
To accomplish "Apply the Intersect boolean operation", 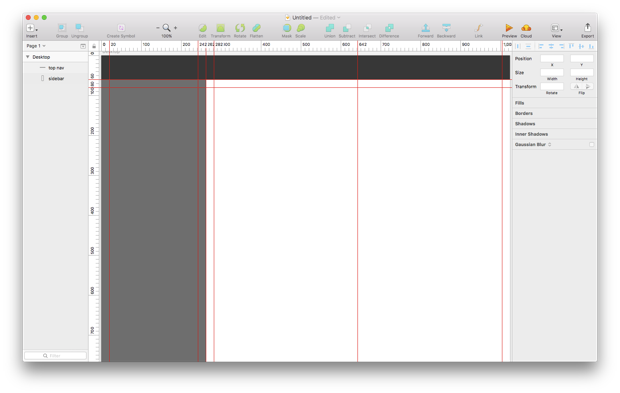I will (x=367, y=28).
